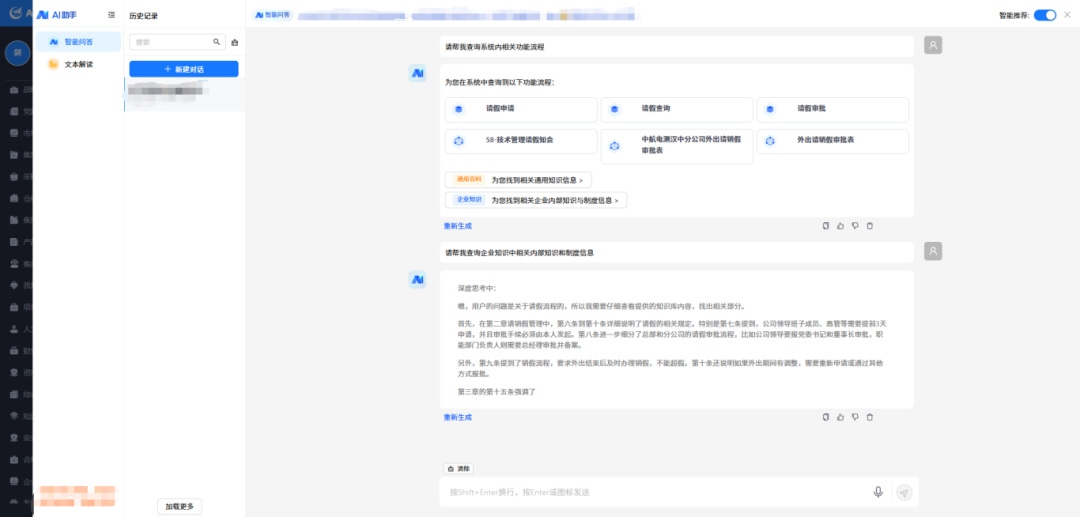This screenshot has width=1080, height=517.
Task: Click the AI助手 logo title
Action: coord(57,14)
